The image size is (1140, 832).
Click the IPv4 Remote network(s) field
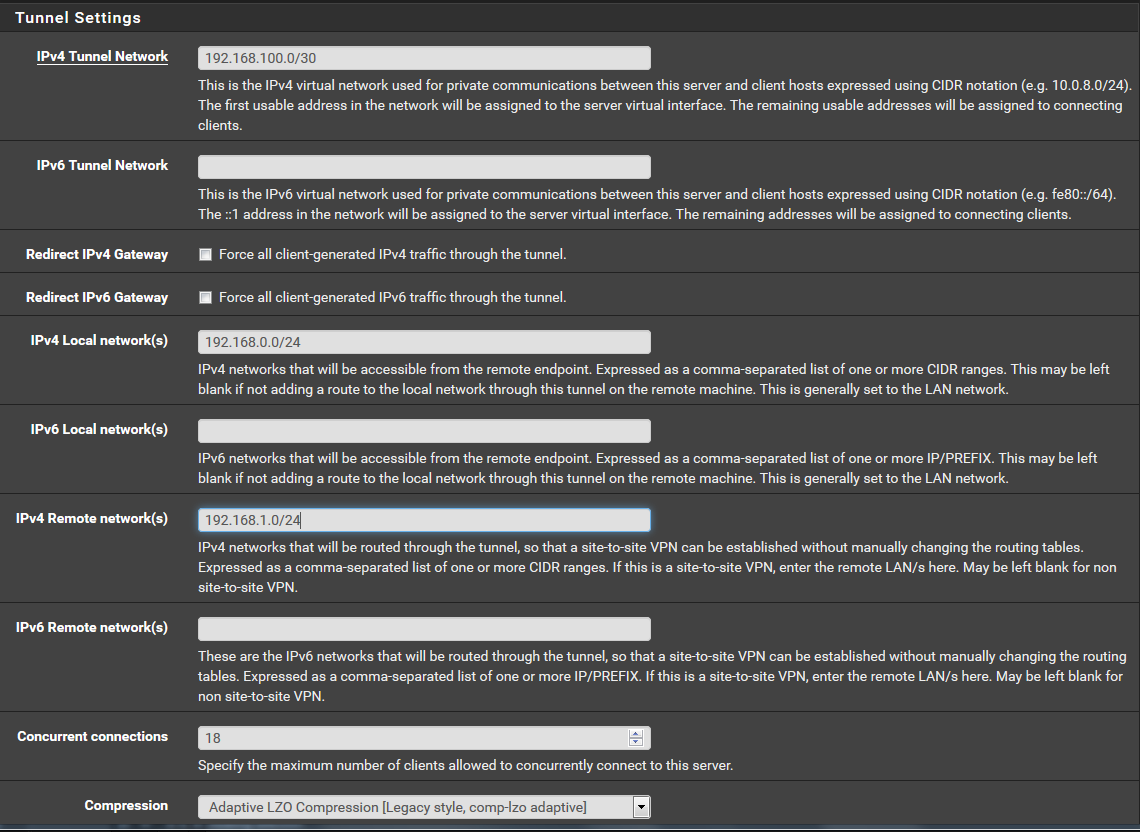(424, 520)
